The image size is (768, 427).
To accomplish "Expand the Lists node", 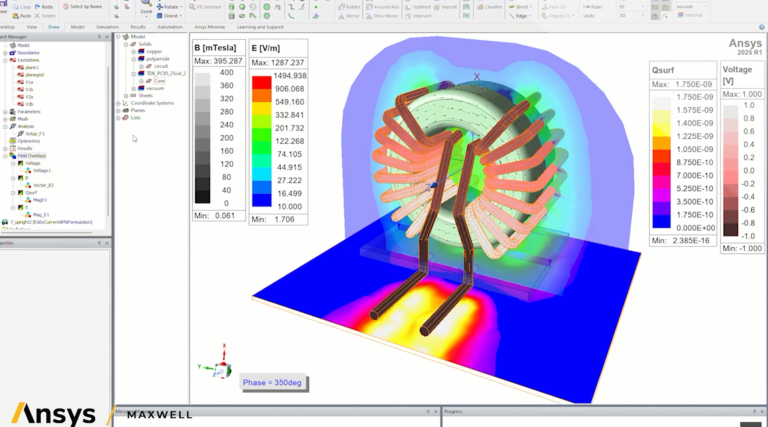I will (x=118, y=118).
